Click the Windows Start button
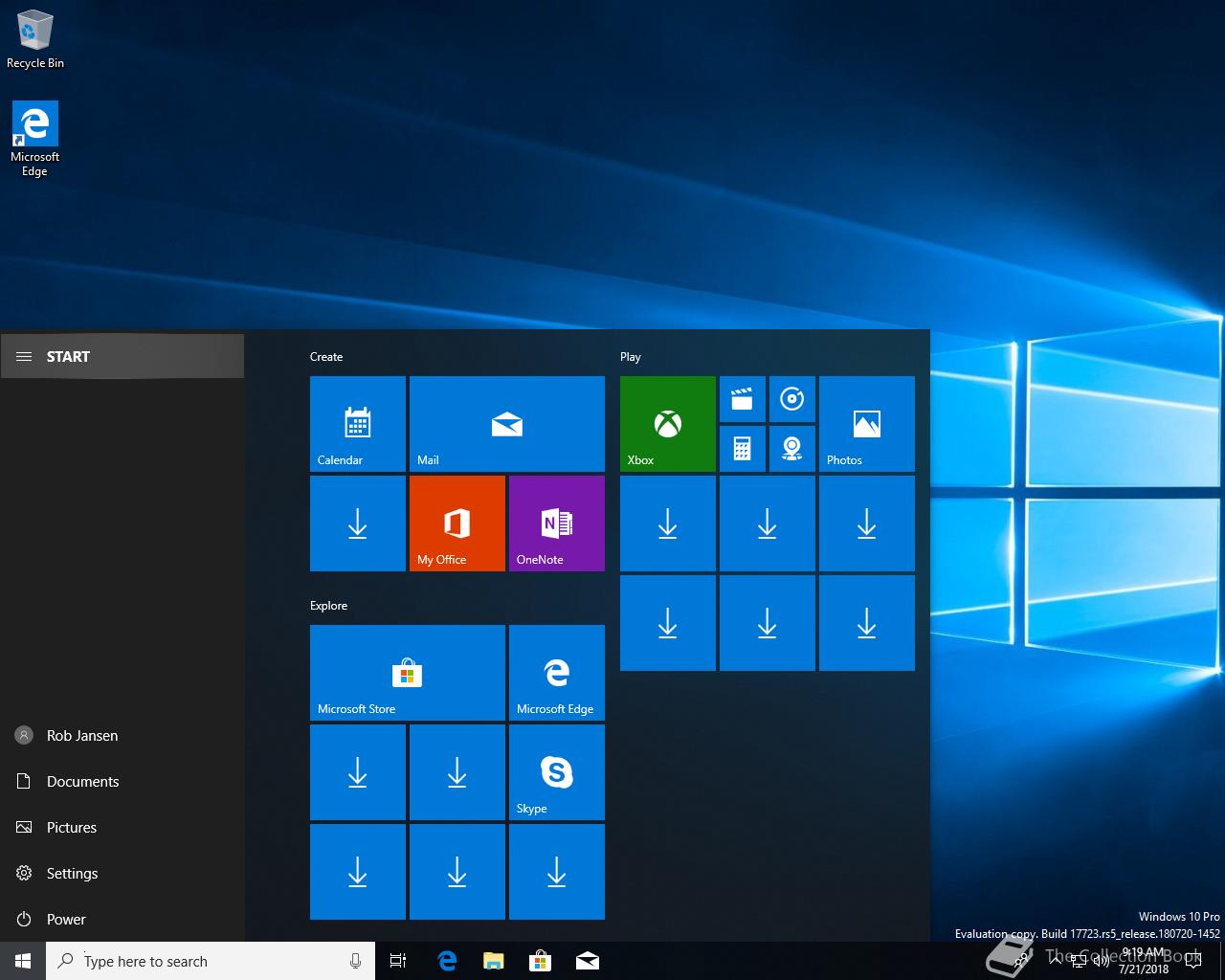Image resolution: width=1225 pixels, height=980 pixels. tap(23, 961)
